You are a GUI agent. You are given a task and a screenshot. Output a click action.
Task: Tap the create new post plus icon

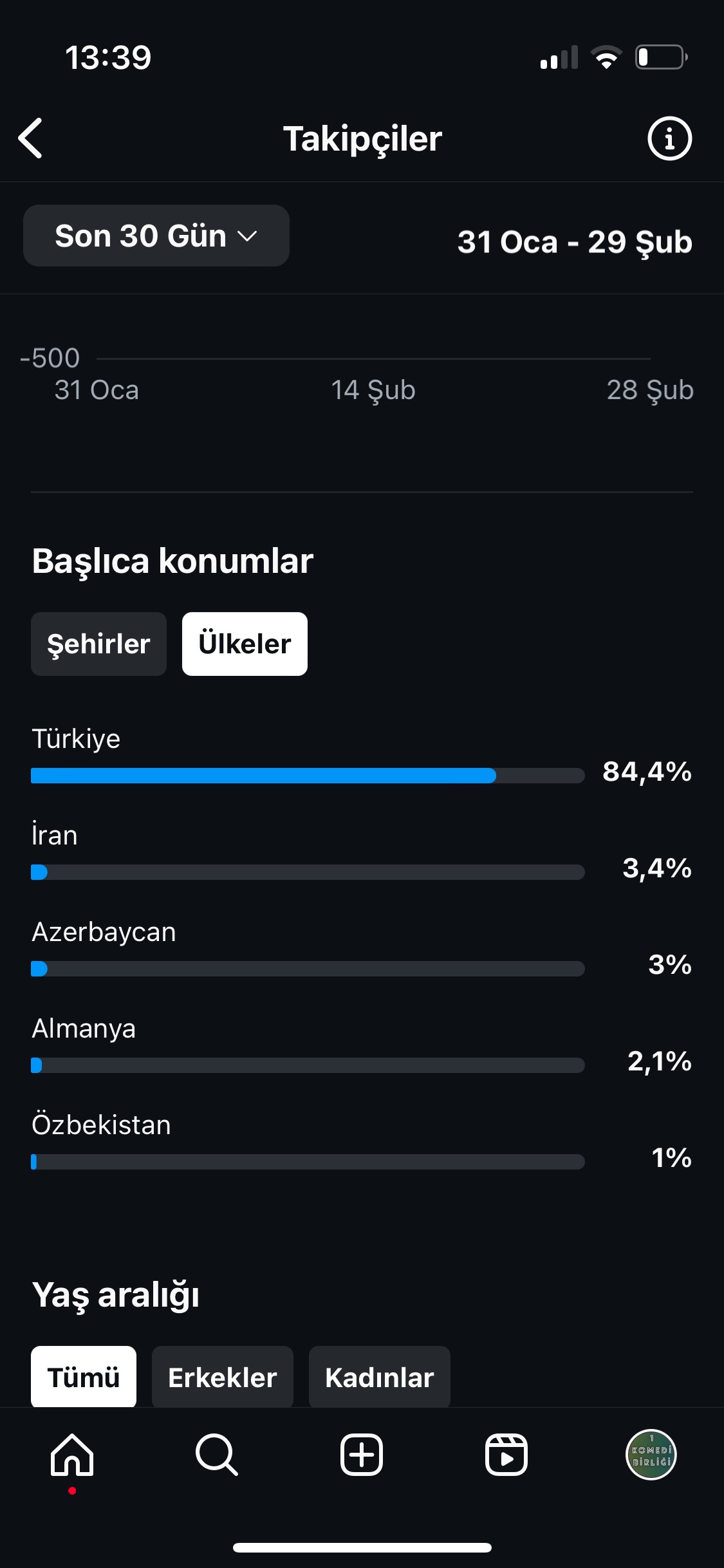362,1455
